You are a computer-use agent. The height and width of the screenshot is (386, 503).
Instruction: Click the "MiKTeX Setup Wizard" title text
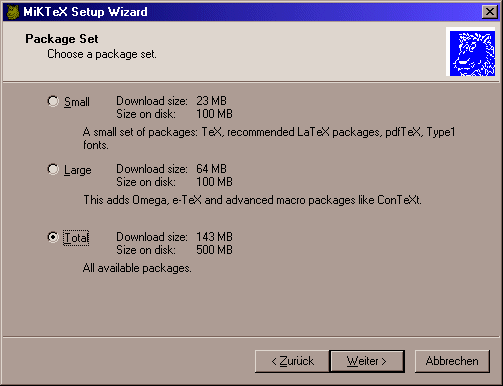pos(85,12)
